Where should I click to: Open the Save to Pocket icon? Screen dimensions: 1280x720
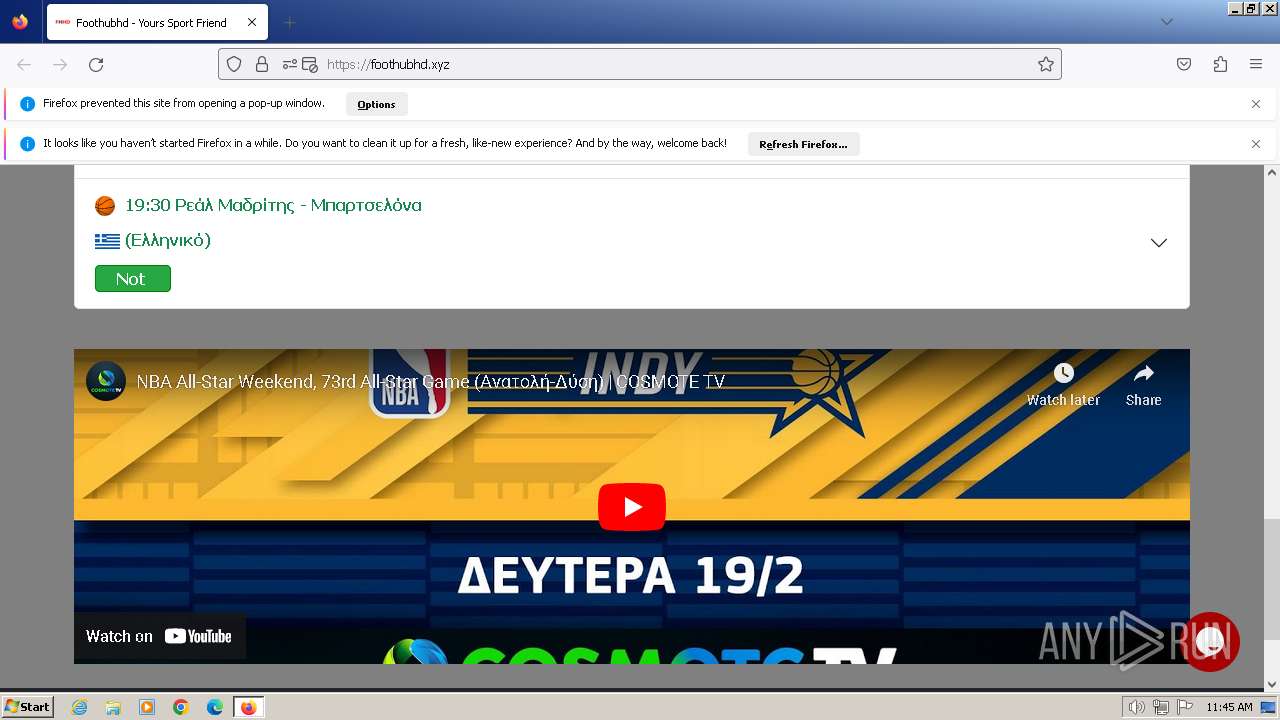tap(1184, 64)
